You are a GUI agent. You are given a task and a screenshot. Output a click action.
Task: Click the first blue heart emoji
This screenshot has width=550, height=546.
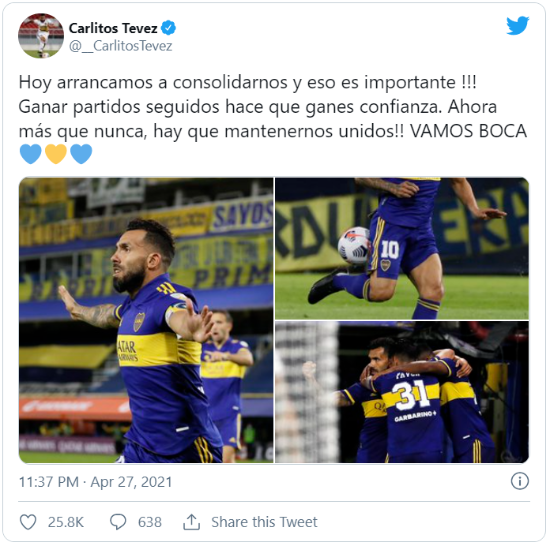[x=31, y=154]
